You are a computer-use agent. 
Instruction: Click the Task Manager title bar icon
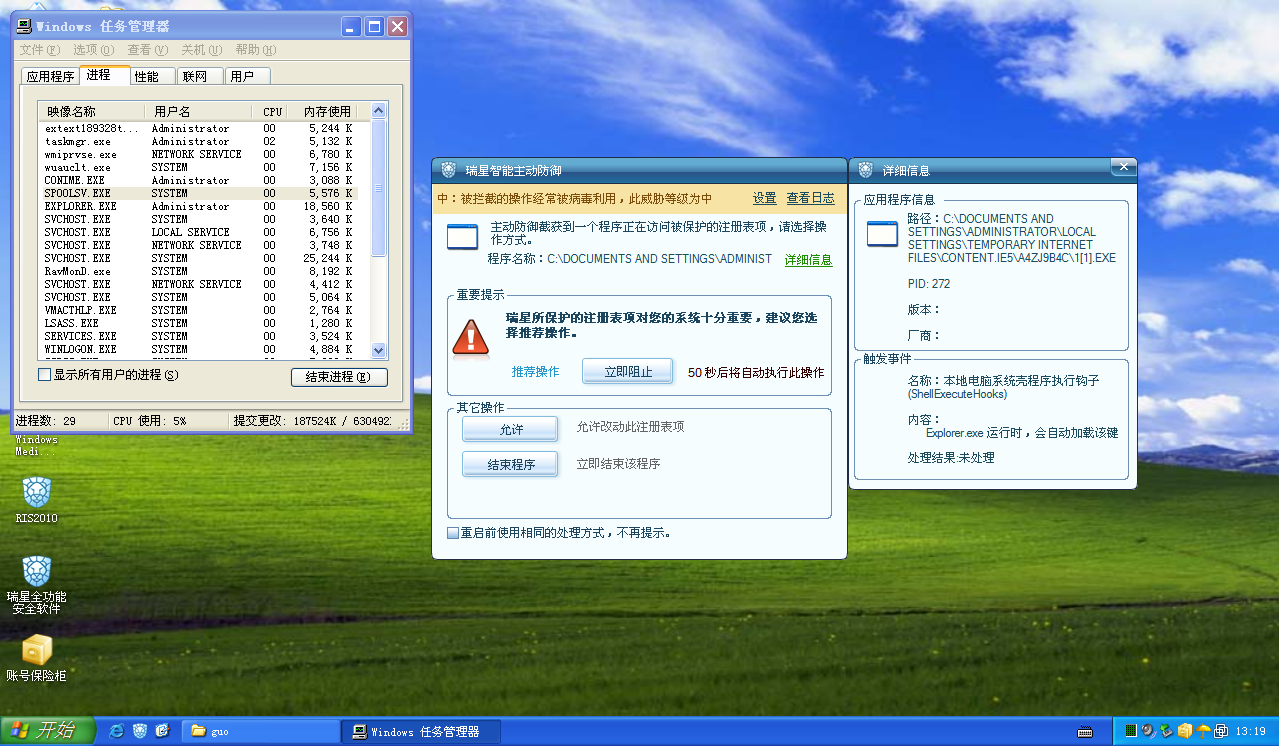pos(24,27)
